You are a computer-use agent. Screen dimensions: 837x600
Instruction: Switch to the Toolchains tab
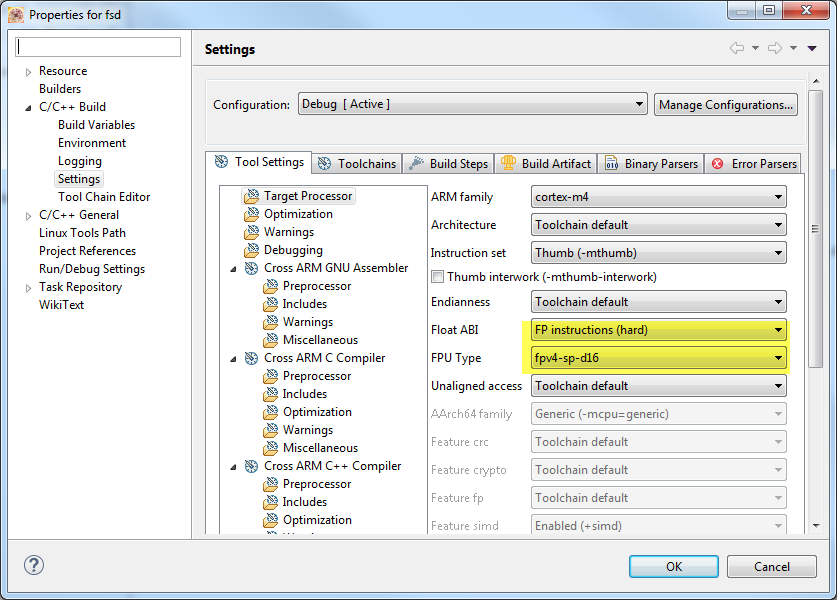click(x=357, y=163)
